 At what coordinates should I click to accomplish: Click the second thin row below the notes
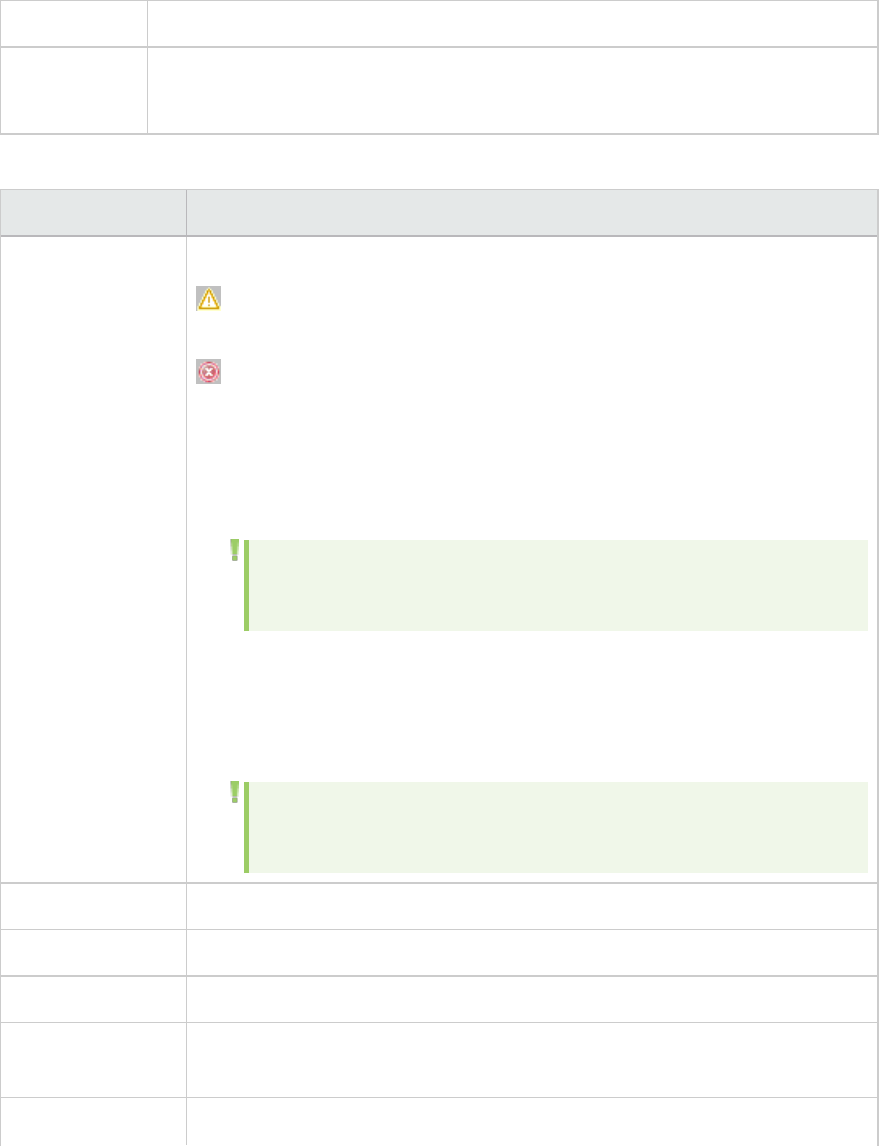(531, 952)
